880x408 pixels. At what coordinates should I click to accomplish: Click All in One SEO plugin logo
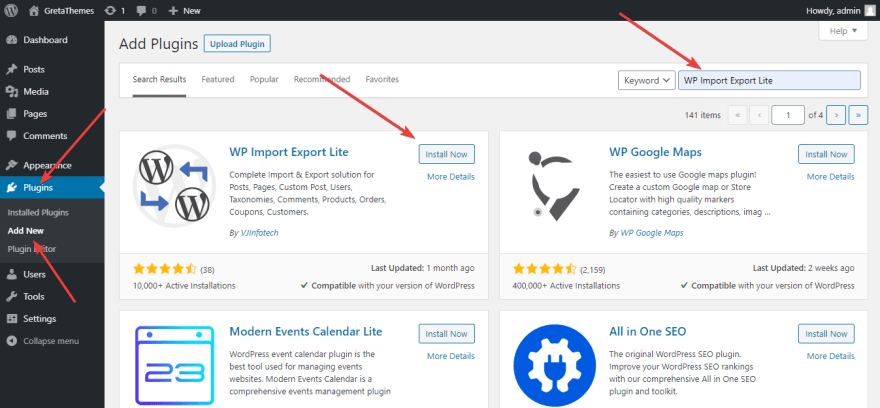point(554,365)
